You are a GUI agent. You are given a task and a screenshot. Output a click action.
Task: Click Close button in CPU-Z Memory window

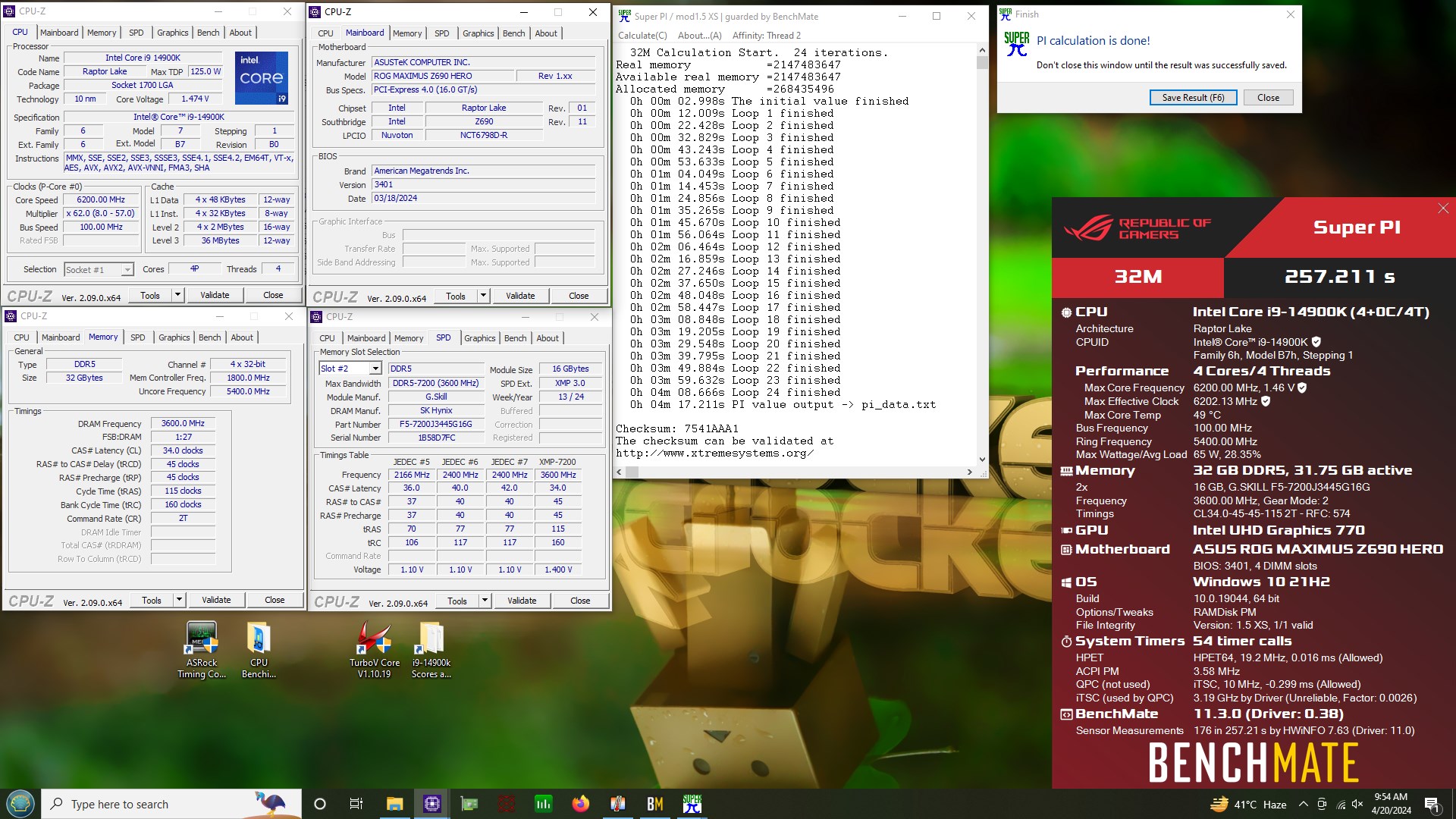(x=275, y=600)
